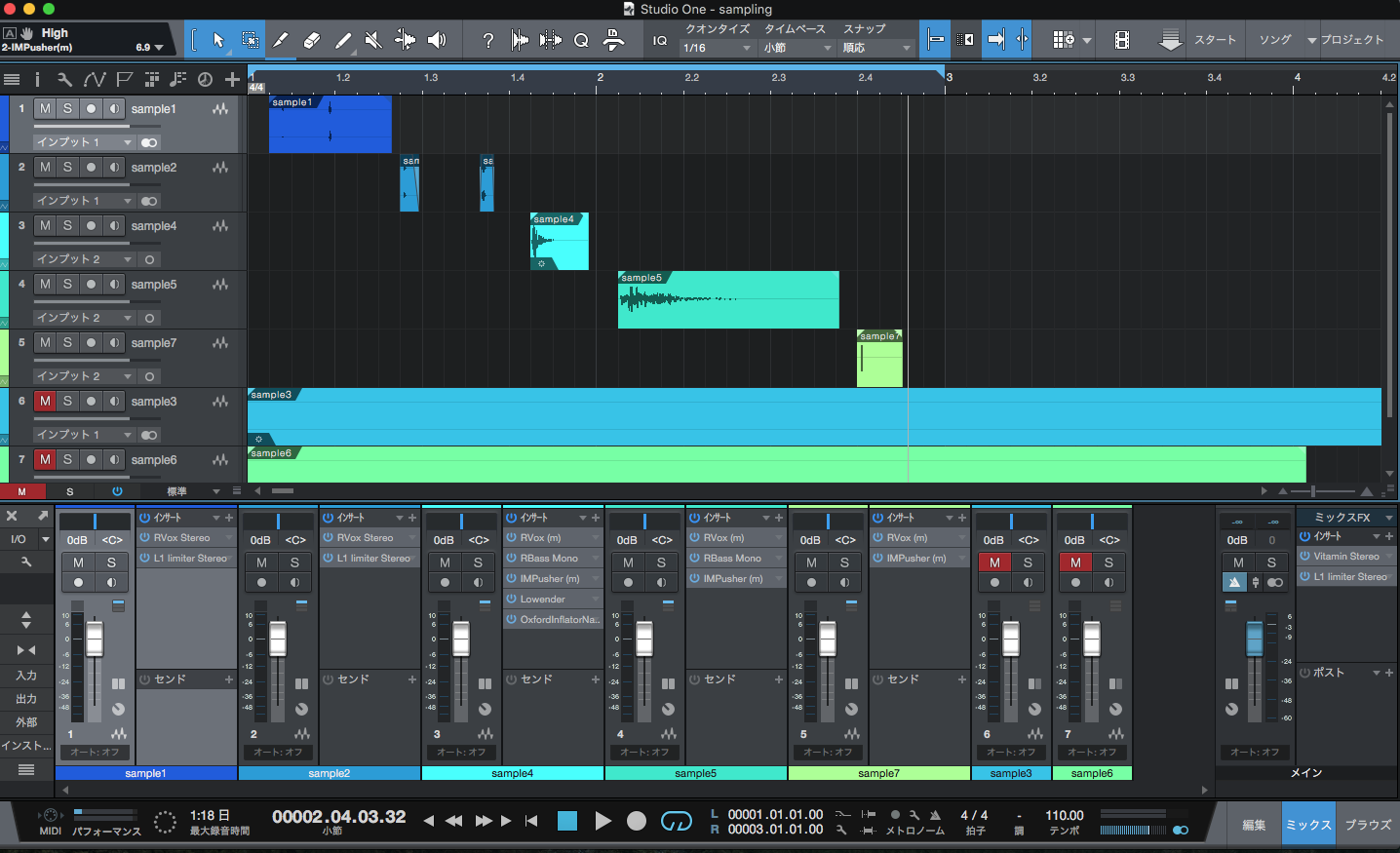Open channel 2 インサート dropdown arrow
The height and width of the screenshot is (853, 1400).
pyautogui.click(x=400, y=518)
